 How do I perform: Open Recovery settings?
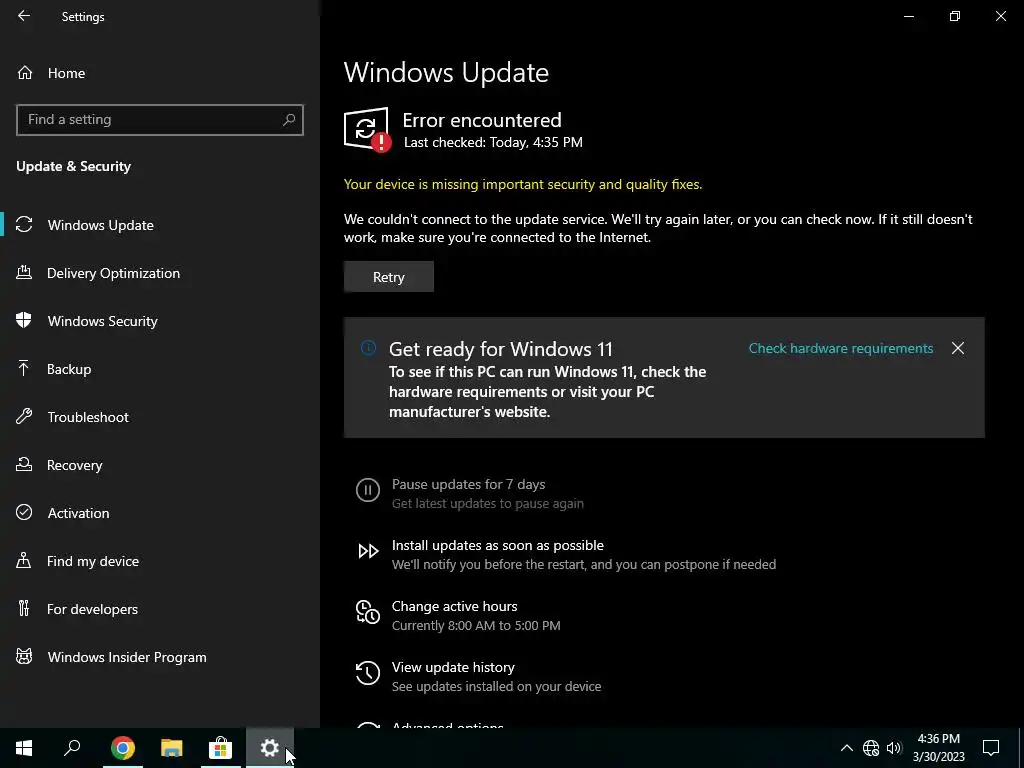[160, 465]
